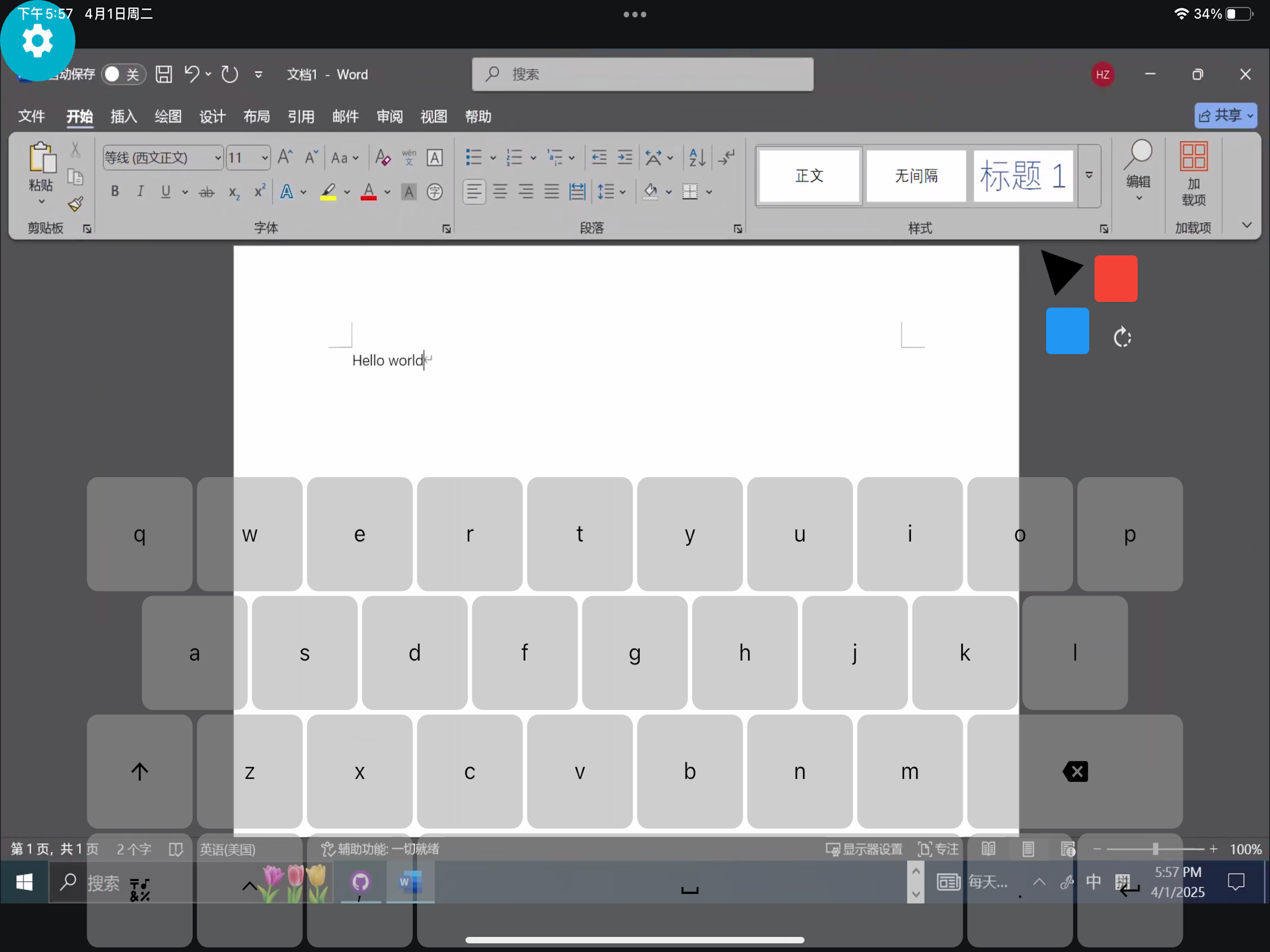Toggle shift key on virtual keyboard
The width and height of the screenshot is (1270, 952).
[139, 771]
